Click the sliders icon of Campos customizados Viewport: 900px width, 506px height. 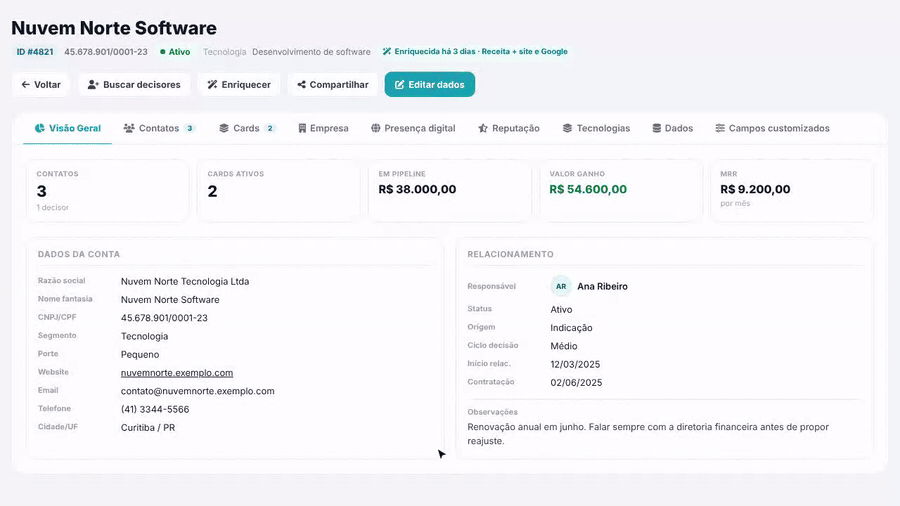tap(720, 128)
